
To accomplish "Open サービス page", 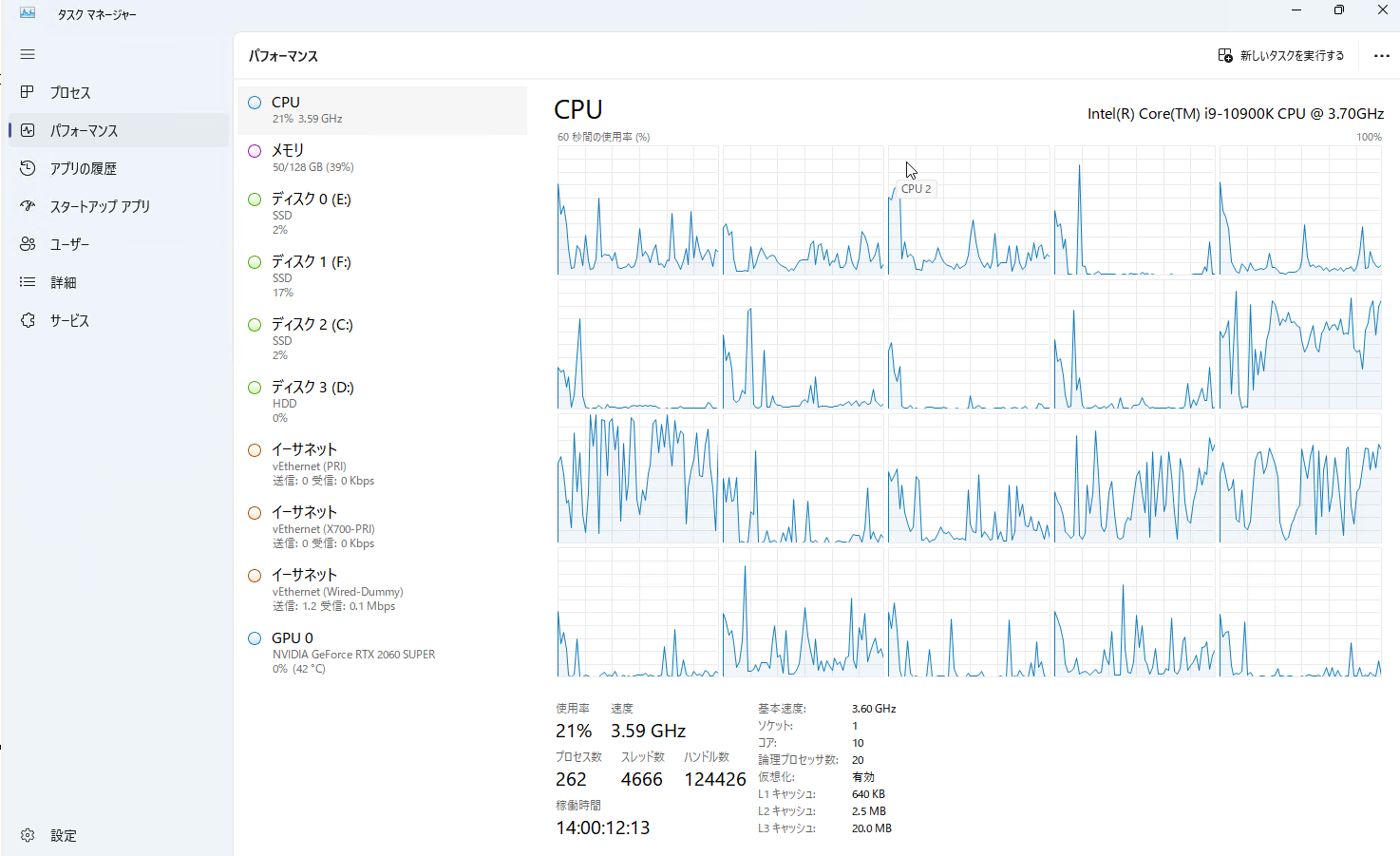I will [x=119, y=320].
